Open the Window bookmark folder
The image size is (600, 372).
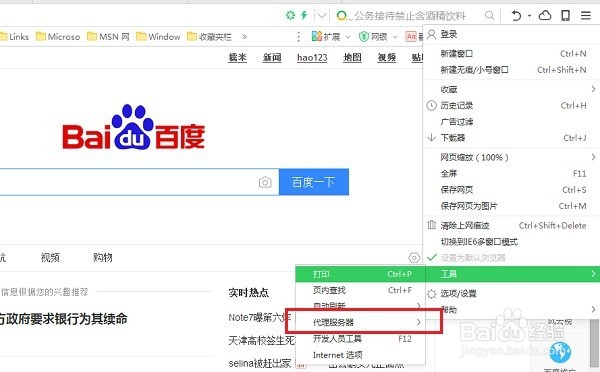[x=158, y=37]
